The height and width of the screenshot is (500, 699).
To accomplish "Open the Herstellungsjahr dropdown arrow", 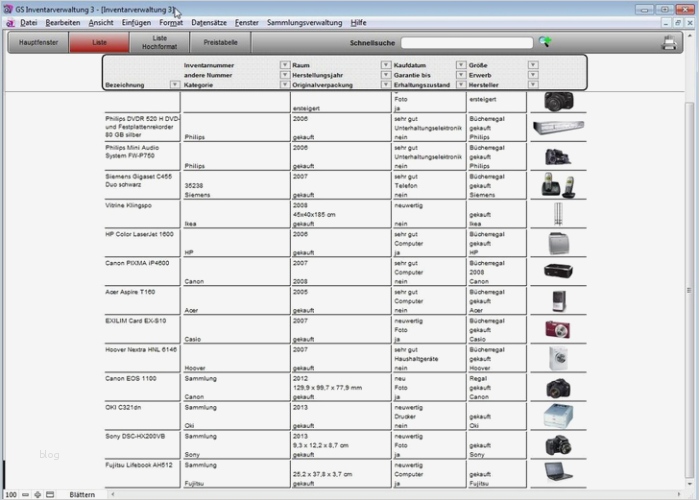I will tap(386, 74).
